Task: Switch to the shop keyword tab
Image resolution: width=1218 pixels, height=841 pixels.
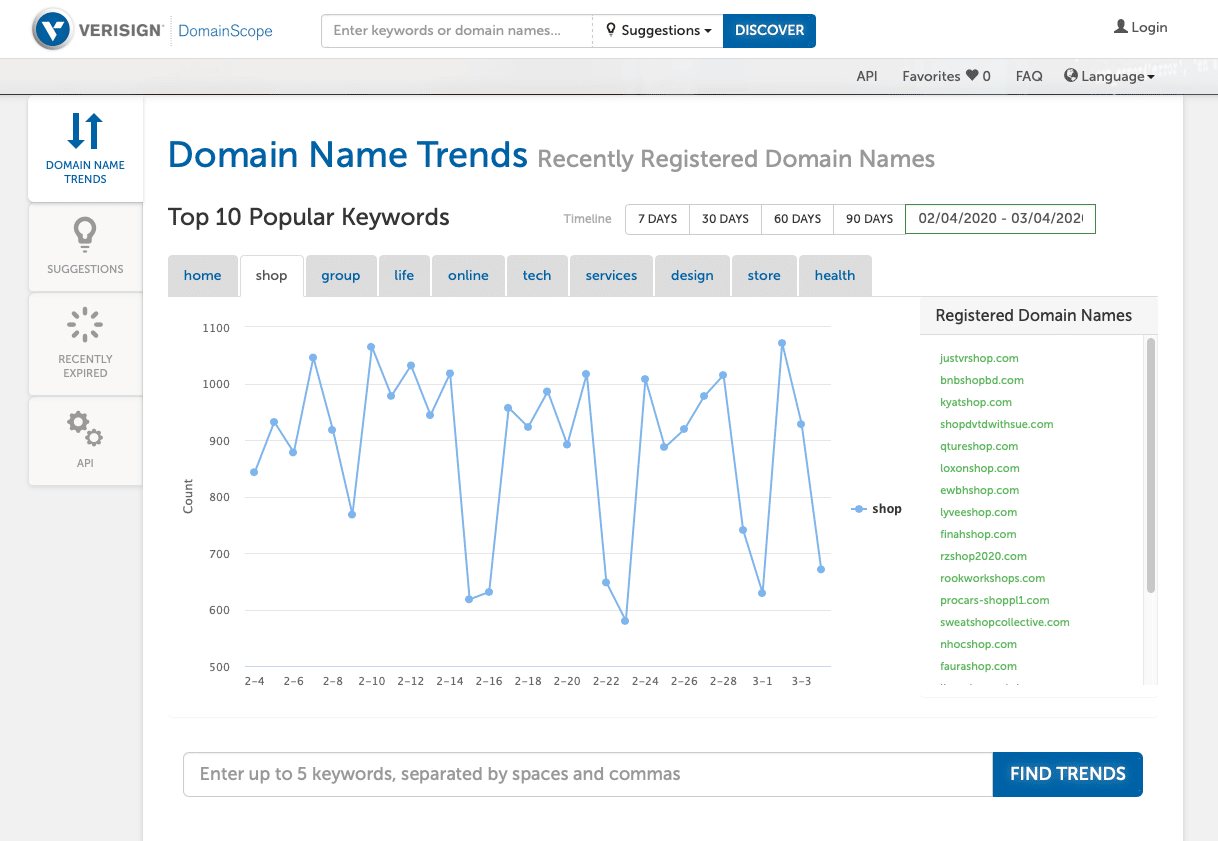Action: pos(271,276)
